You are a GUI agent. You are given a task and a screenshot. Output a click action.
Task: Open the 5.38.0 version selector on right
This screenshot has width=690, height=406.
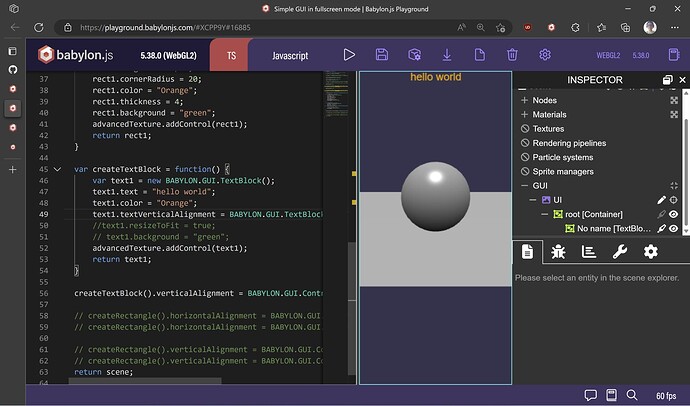641,55
